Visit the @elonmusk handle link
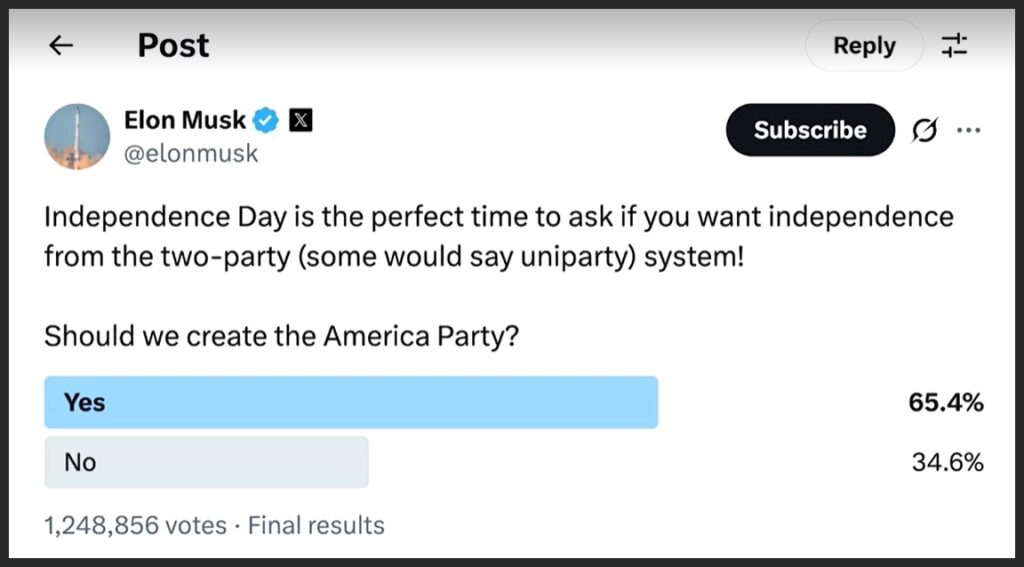 (x=191, y=153)
